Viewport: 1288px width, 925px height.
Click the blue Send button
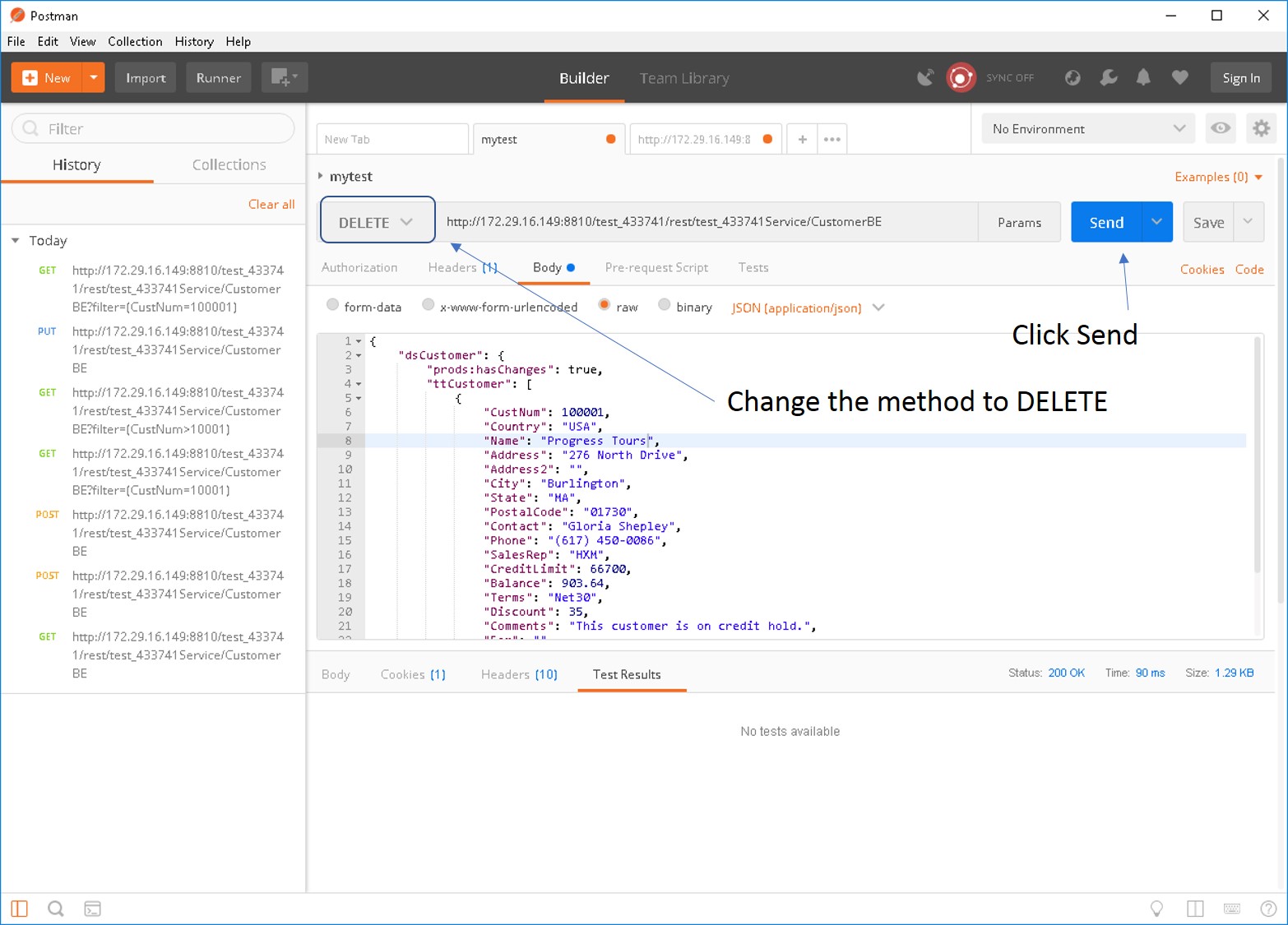point(1106,222)
